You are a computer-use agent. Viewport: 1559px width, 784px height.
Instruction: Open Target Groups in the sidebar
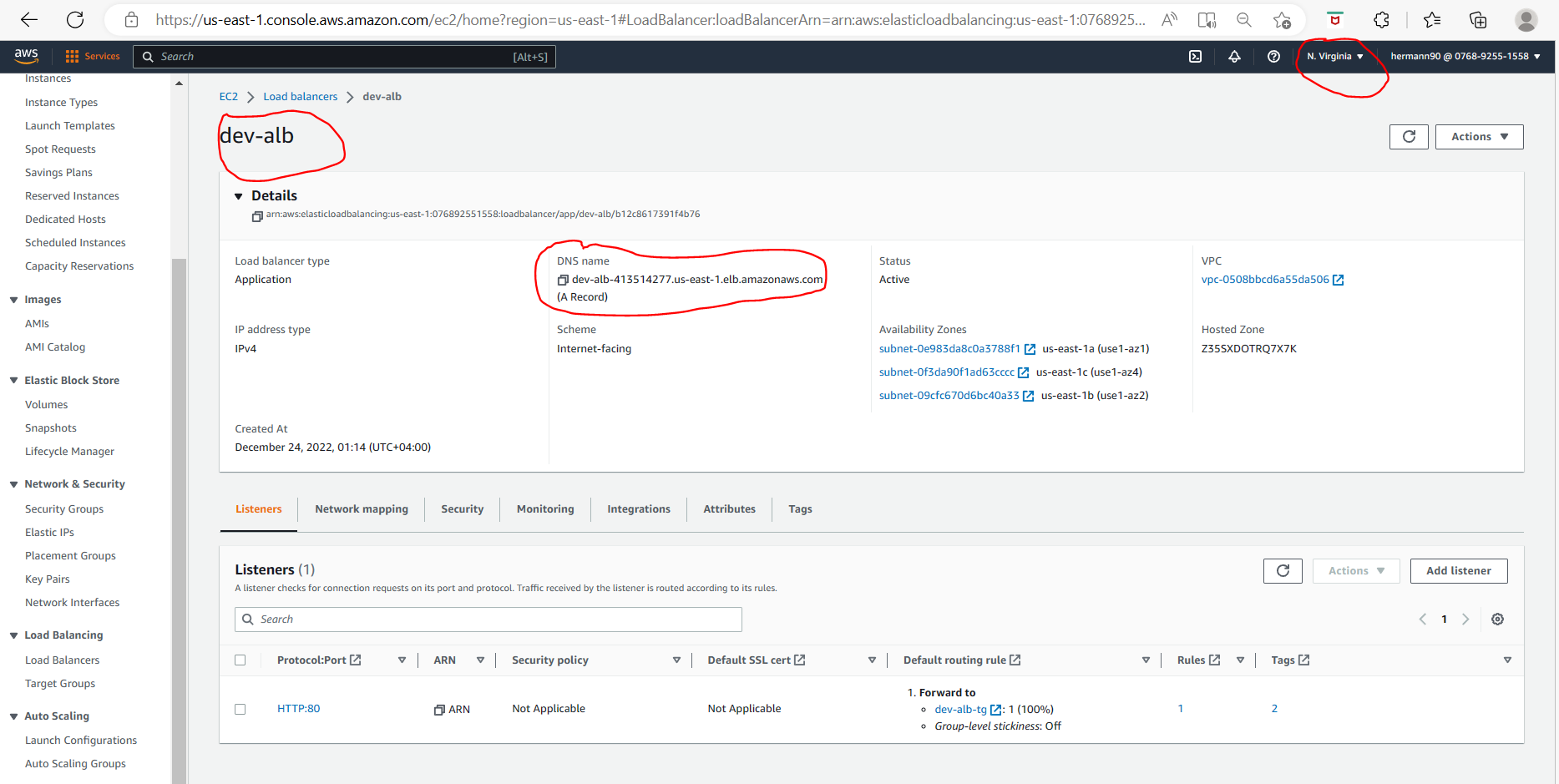click(60, 684)
